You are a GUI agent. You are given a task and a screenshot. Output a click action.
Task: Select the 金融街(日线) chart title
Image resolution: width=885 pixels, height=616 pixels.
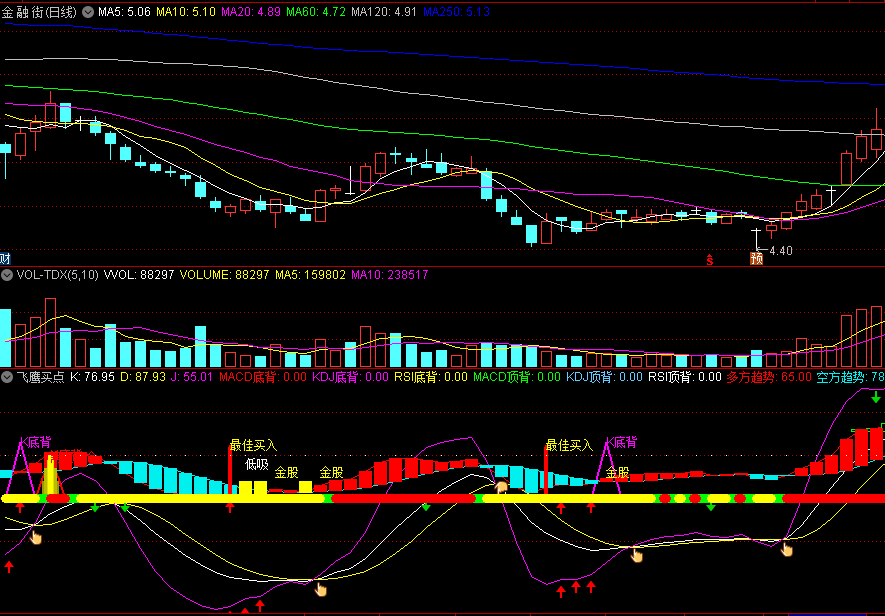pos(39,12)
